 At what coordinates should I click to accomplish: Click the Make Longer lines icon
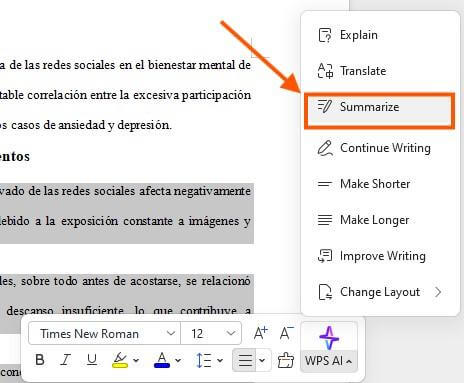325,220
